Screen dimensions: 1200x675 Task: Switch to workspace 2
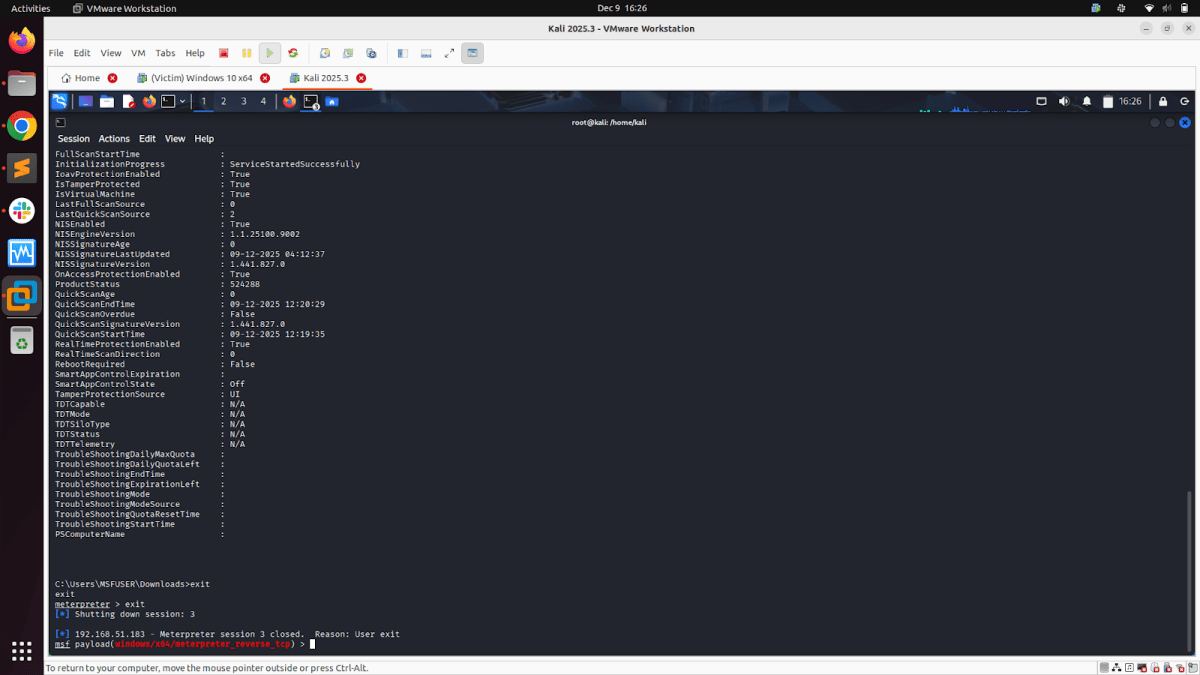point(223,100)
